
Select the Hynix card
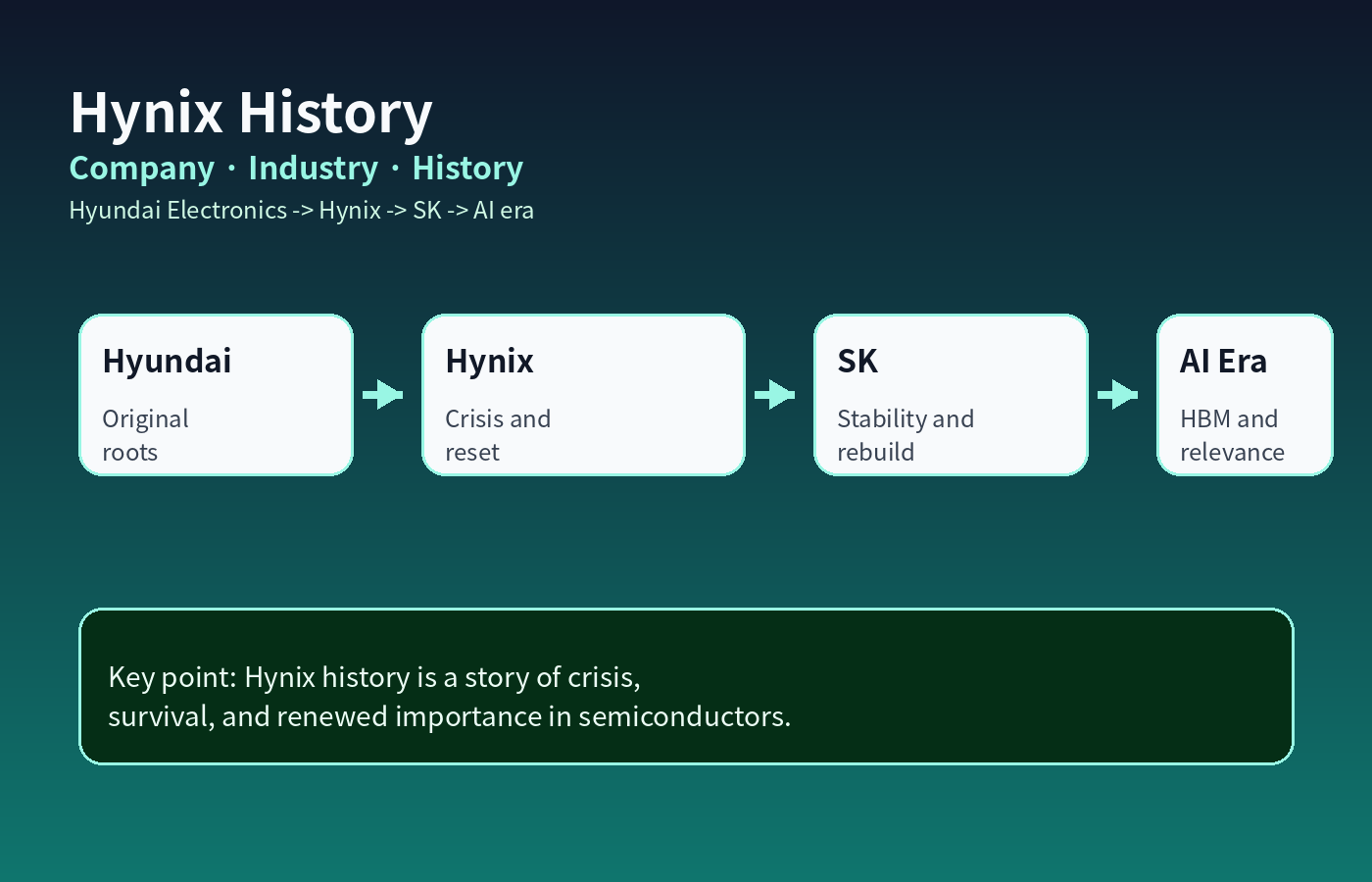[583, 395]
